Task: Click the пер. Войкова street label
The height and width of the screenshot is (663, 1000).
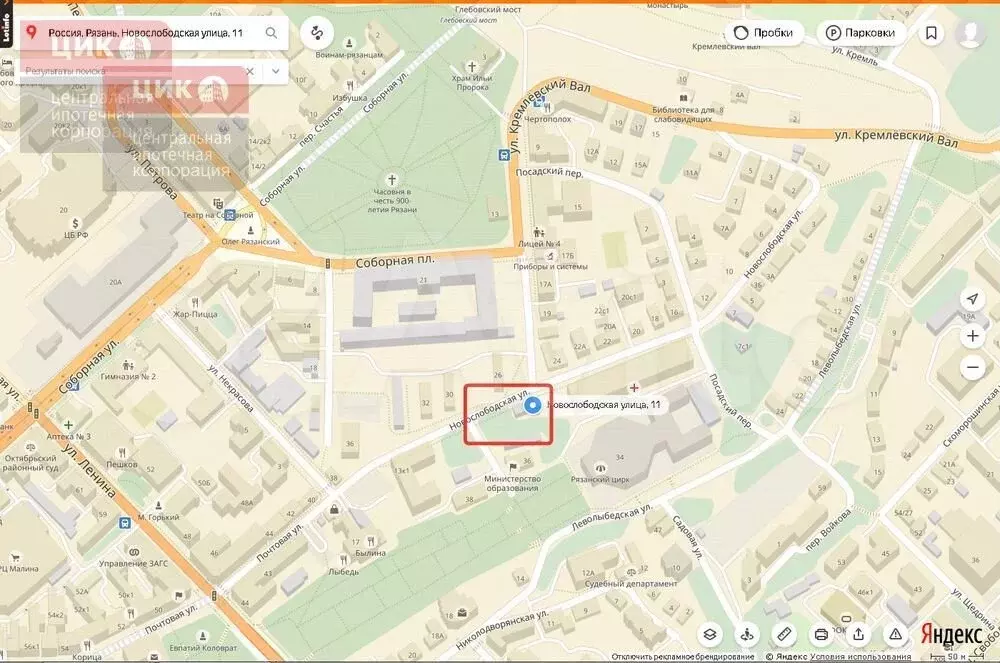Action: [x=828, y=529]
